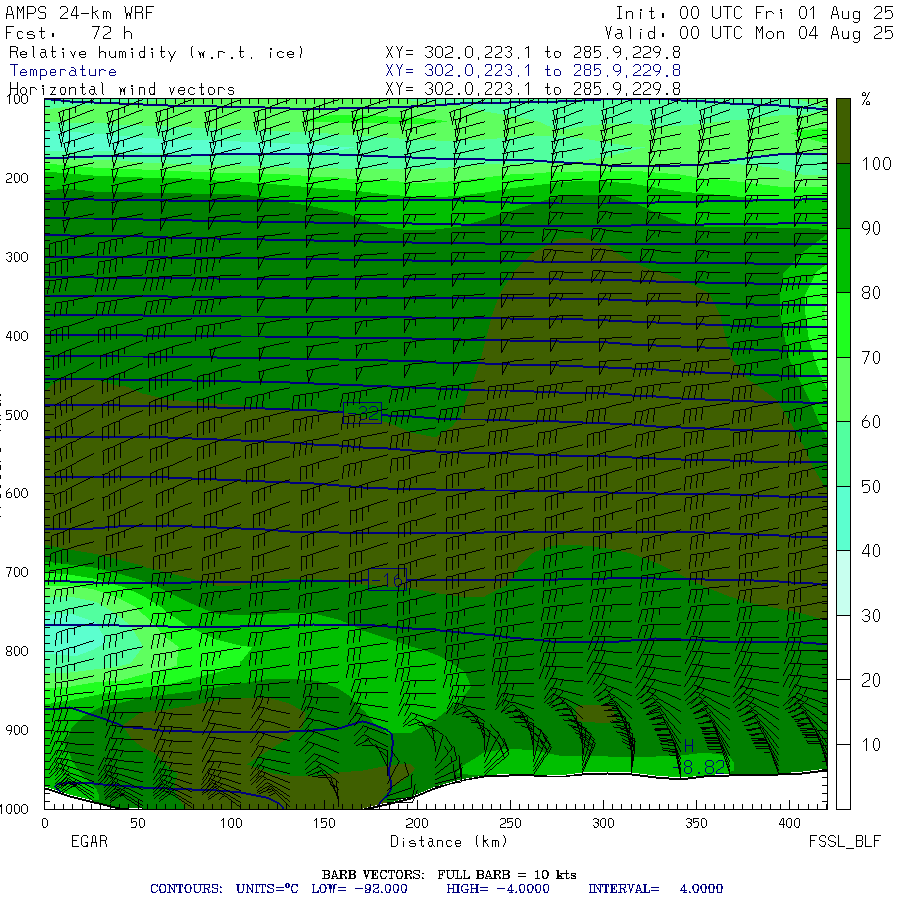Click the '-16' temperature contour label
The height and width of the screenshot is (900, 900).
(x=387, y=580)
